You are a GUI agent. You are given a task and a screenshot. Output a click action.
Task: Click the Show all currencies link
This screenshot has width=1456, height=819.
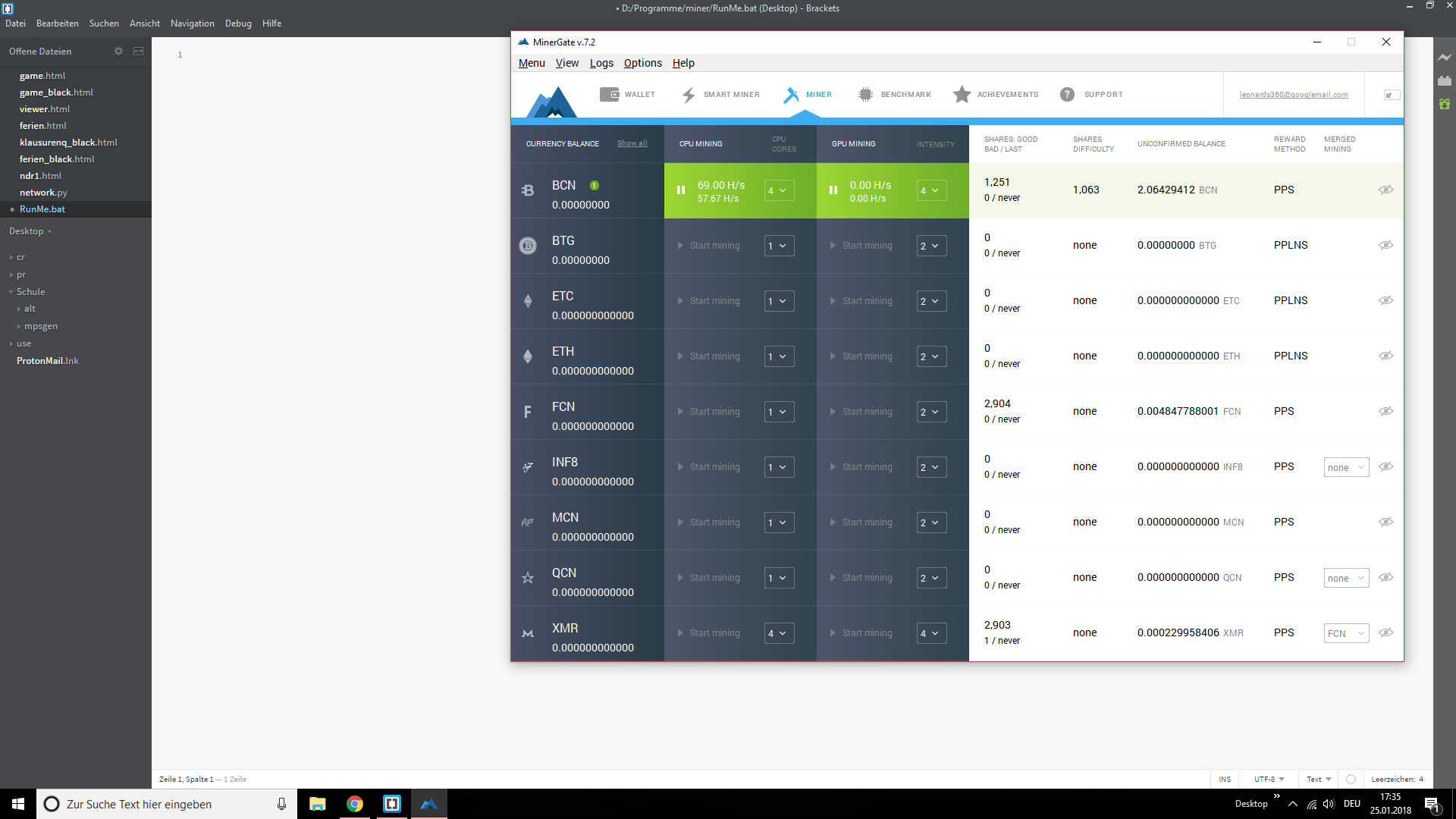(632, 143)
